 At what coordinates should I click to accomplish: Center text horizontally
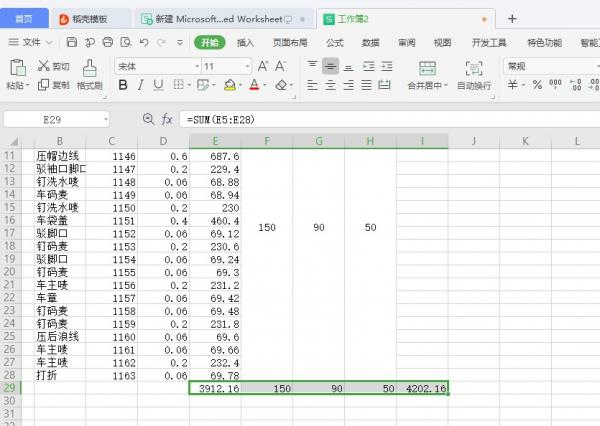coord(330,85)
